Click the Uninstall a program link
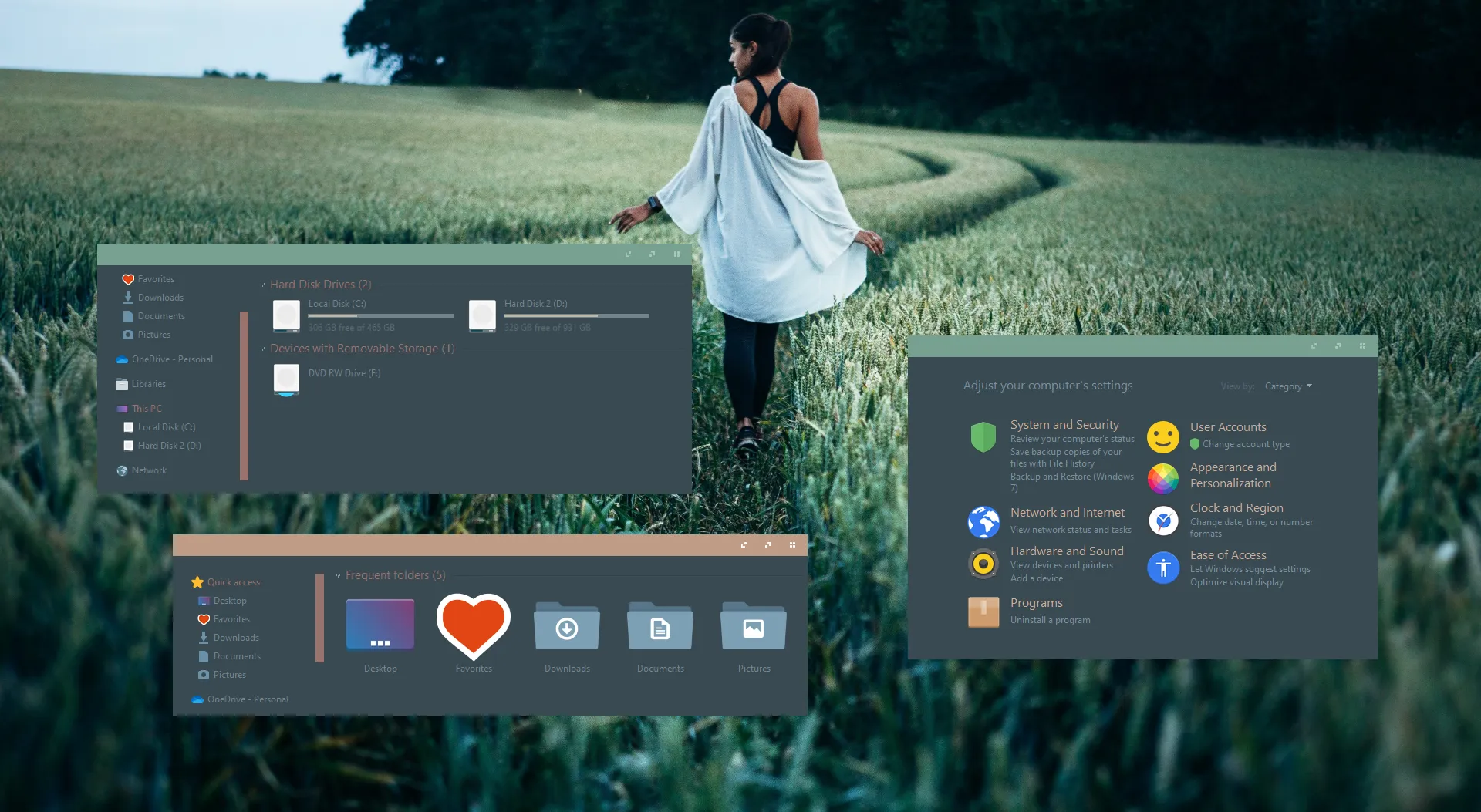This screenshot has width=1481, height=812. (1050, 620)
